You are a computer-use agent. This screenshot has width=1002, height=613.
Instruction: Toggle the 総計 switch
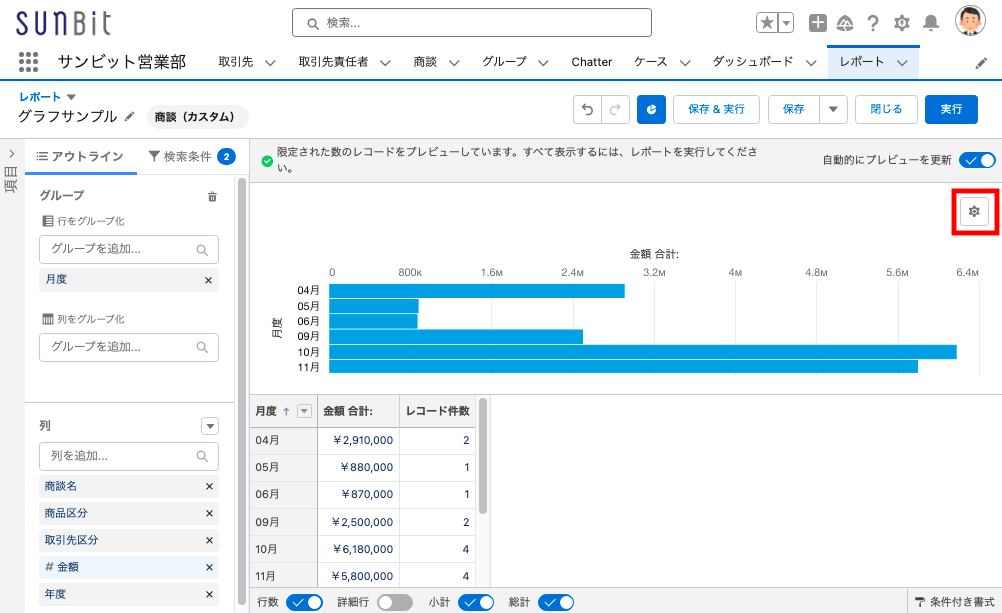tap(556, 602)
